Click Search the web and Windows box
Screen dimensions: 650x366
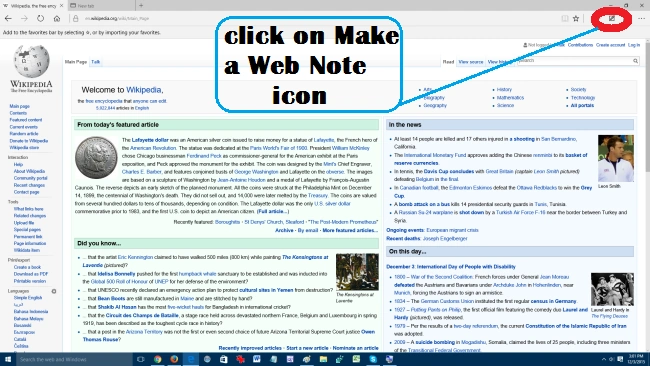click(74, 359)
